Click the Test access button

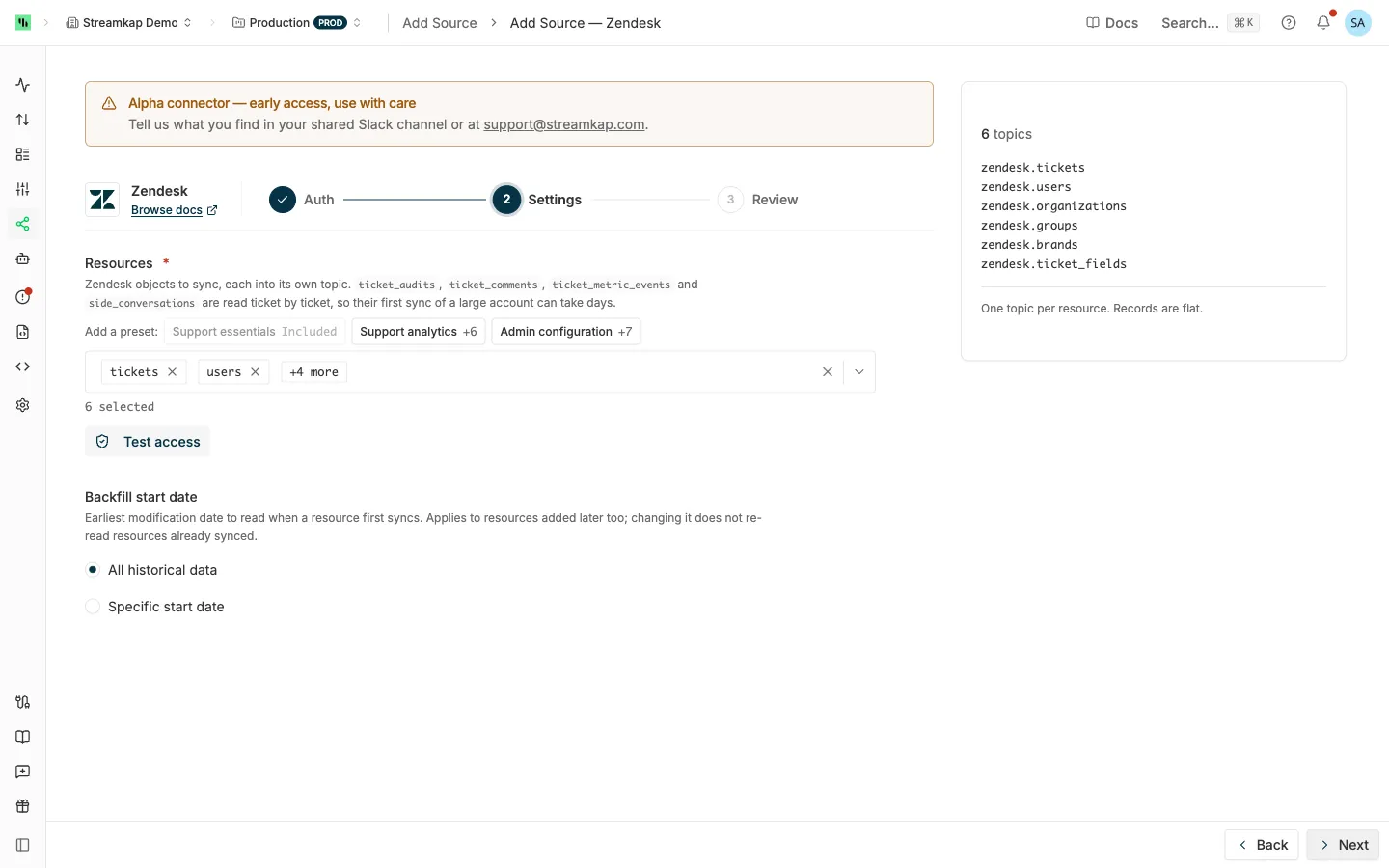click(x=148, y=442)
